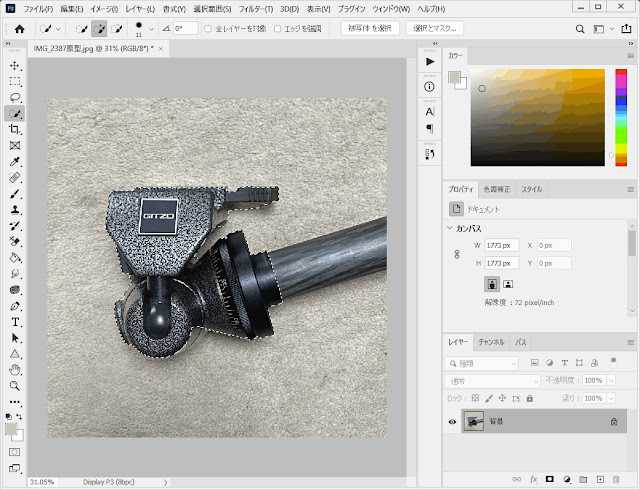Click the foreground color swatch in toolbox
This screenshot has width=640, height=490.
click(11, 429)
